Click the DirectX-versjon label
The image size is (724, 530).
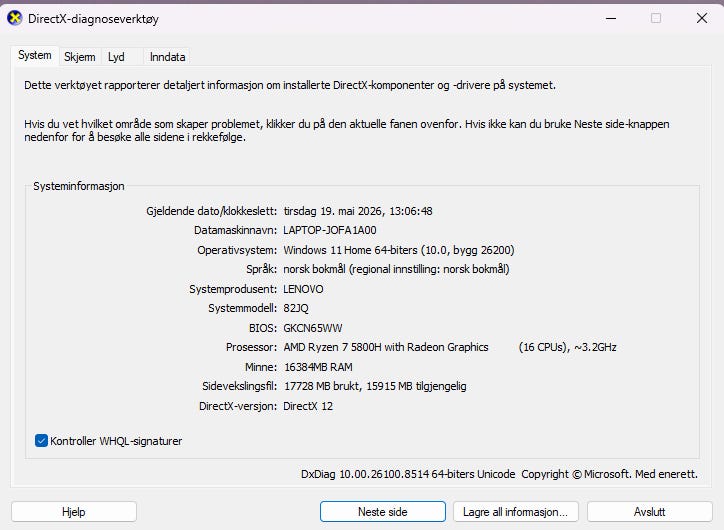click(x=238, y=406)
